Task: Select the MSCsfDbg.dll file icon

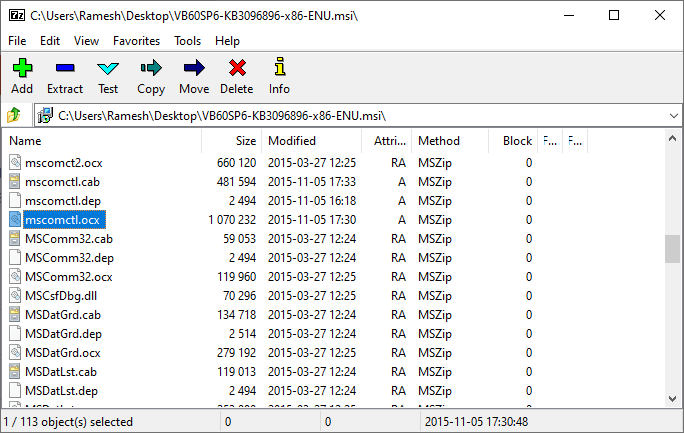Action: click(15, 296)
